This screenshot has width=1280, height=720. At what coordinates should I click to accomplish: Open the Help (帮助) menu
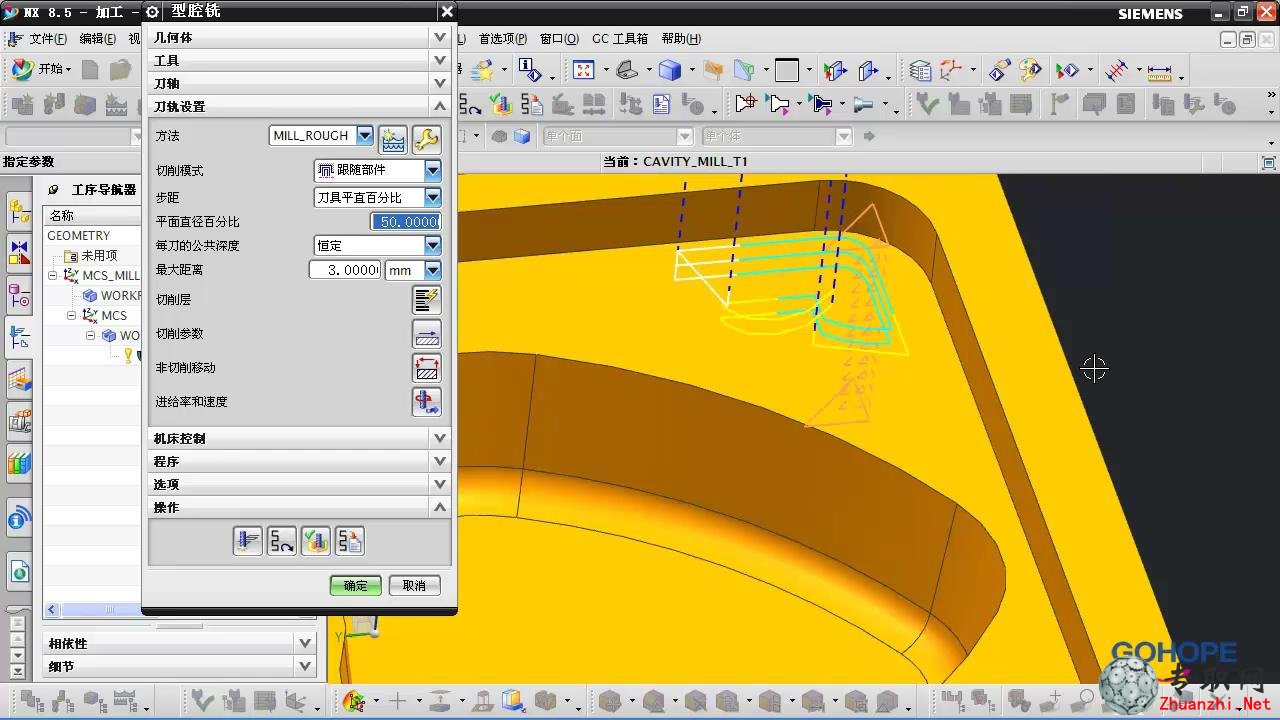[681, 39]
